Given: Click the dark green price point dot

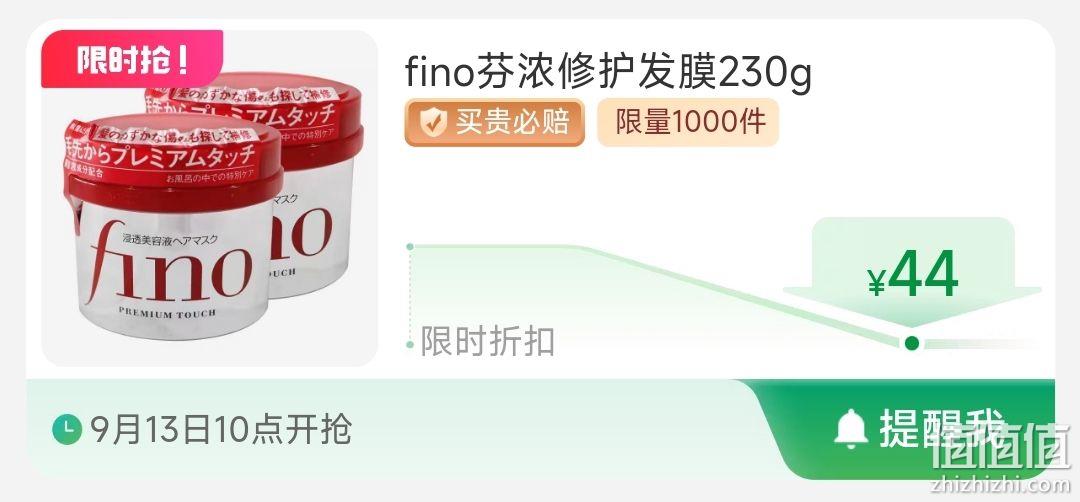Looking at the screenshot, I should [x=912, y=343].
